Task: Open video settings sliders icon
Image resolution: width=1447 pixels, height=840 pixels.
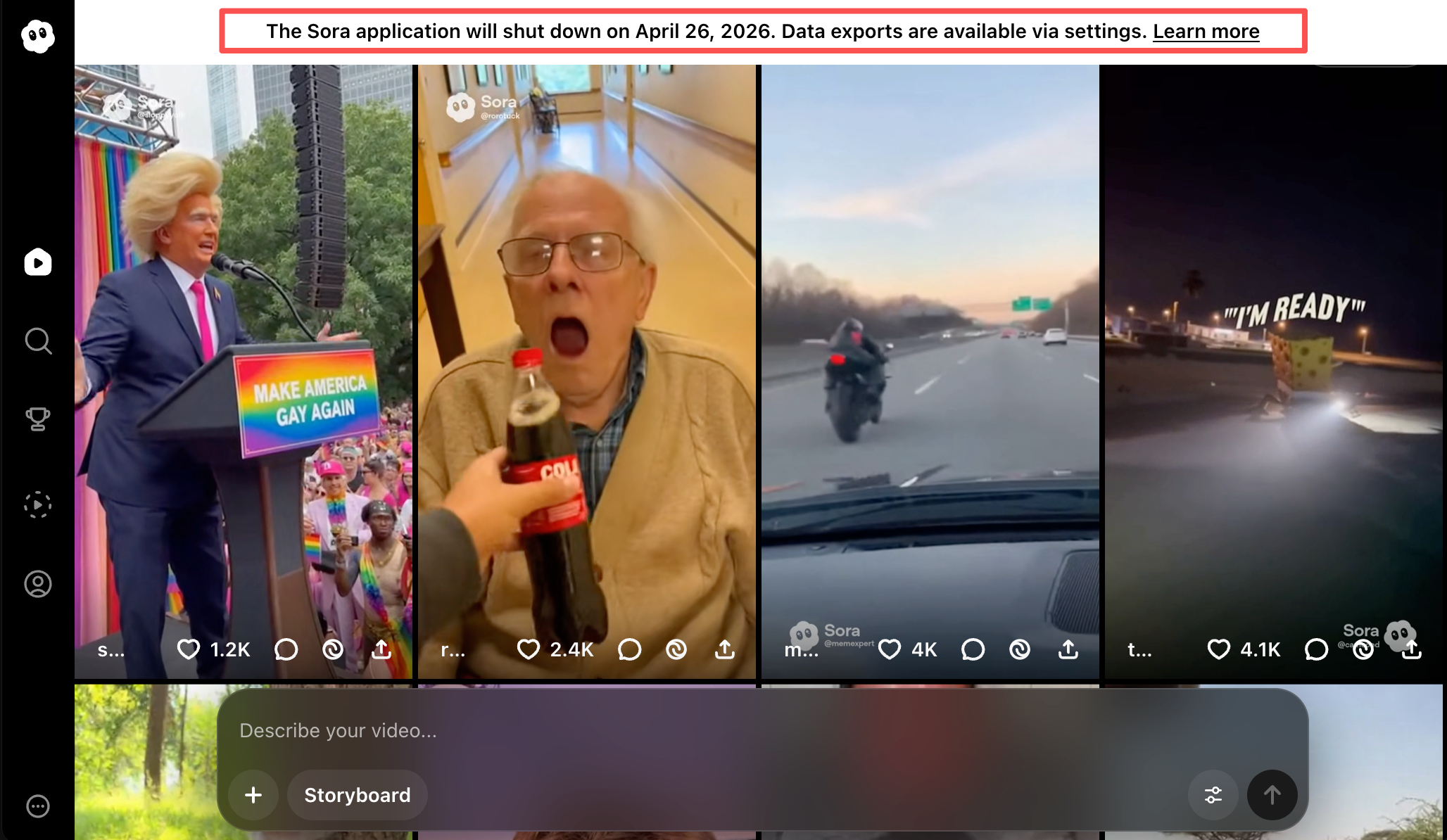Action: tap(1213, 795)
